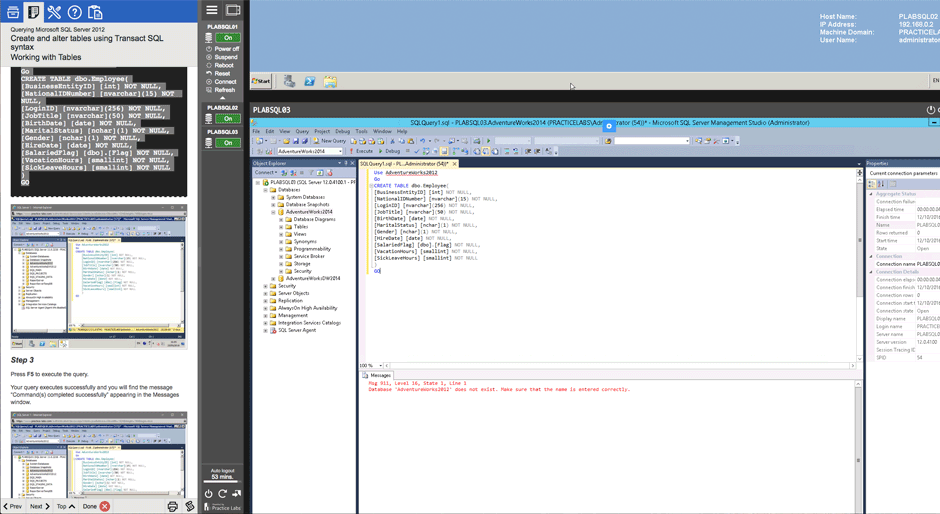Select SQL Server Agent node
The image size is (940, 514).
point(297,330)
